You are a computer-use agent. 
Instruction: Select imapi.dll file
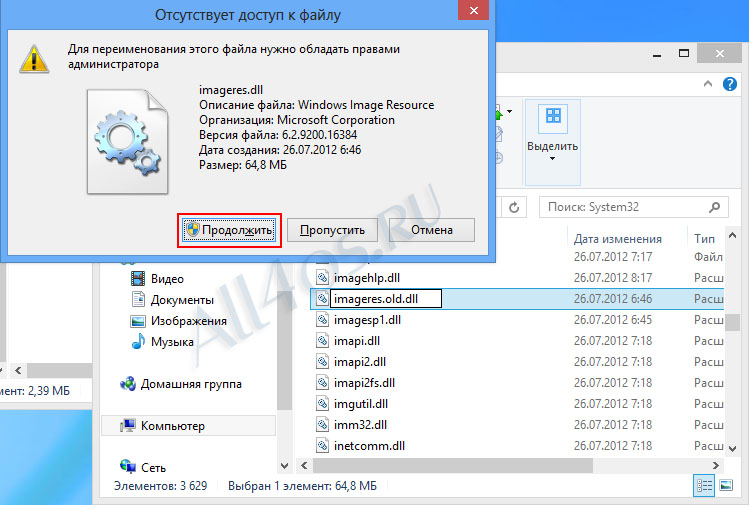tap(357, 341)
